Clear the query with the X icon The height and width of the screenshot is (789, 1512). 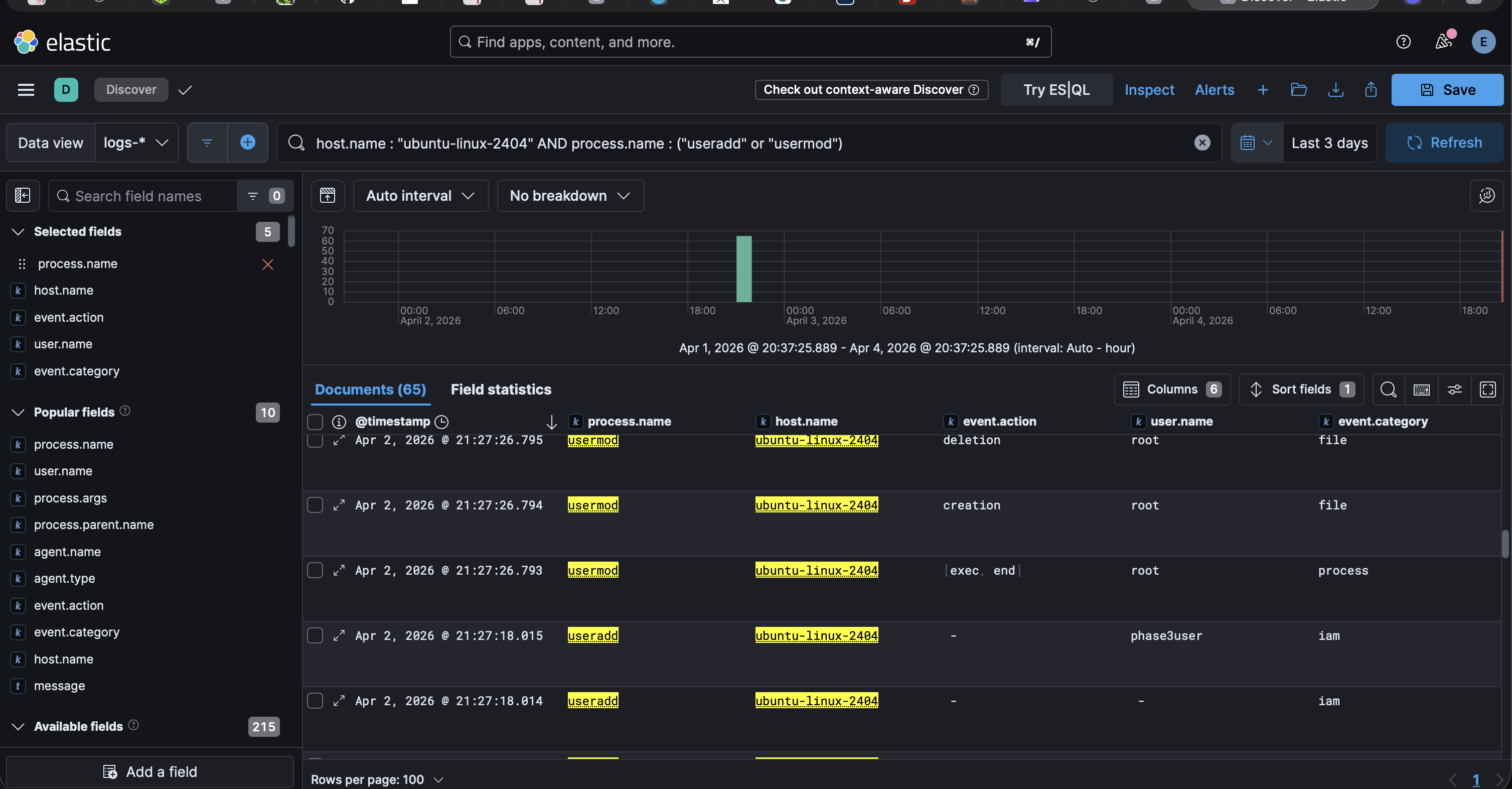(1201, 143)
